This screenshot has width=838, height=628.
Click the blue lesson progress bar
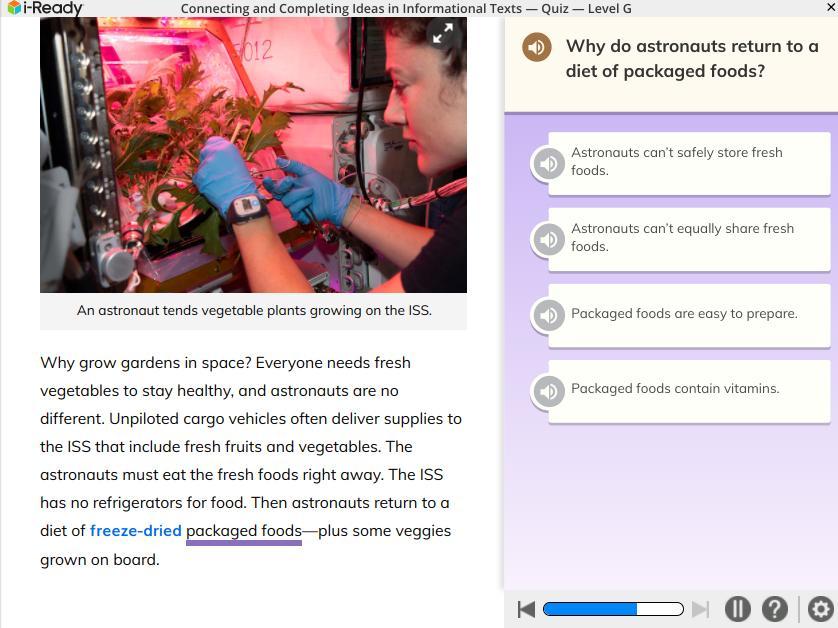613,609
